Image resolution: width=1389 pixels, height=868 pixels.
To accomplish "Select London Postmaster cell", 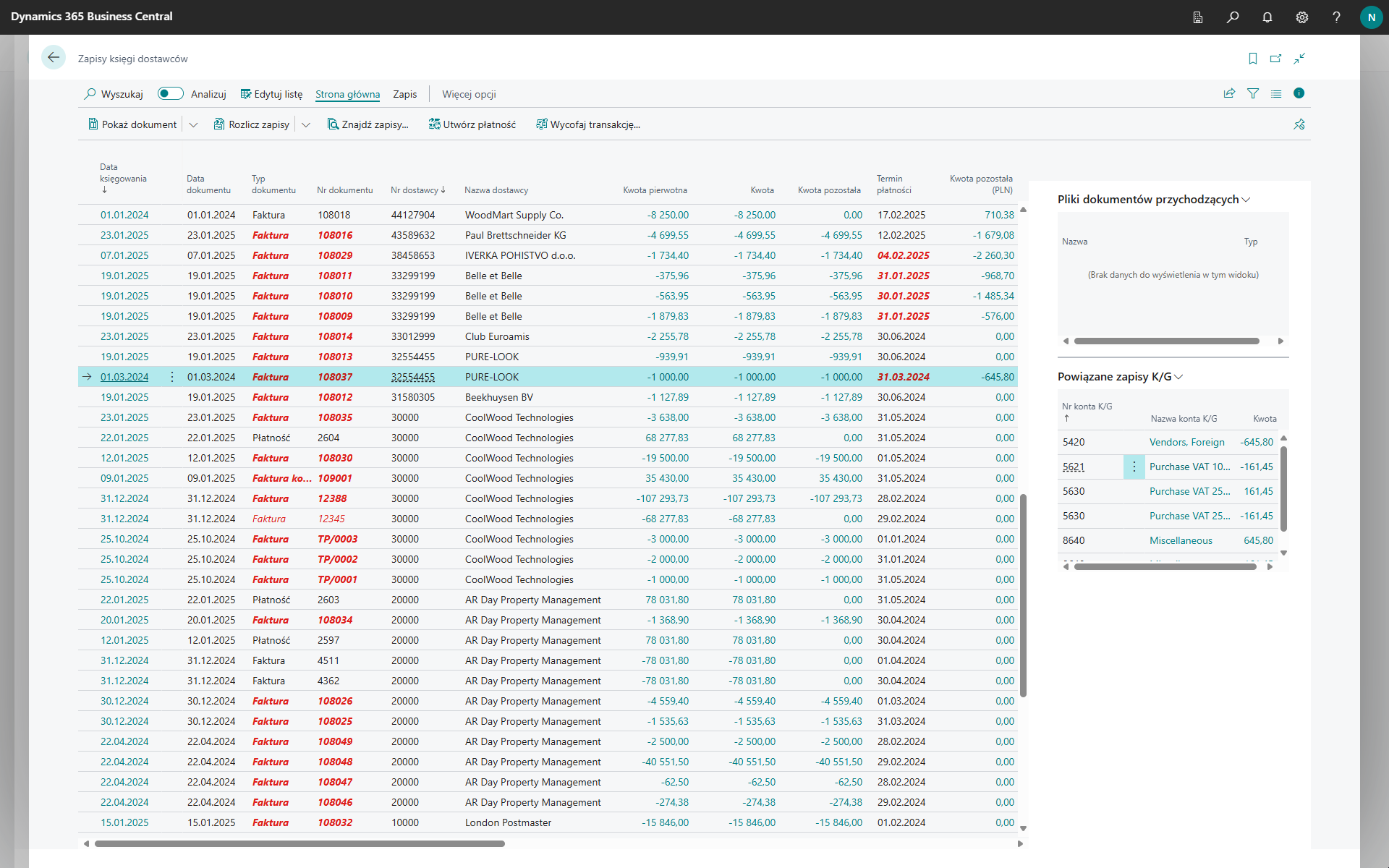I will pyautogui.click(x=508, y=822).
